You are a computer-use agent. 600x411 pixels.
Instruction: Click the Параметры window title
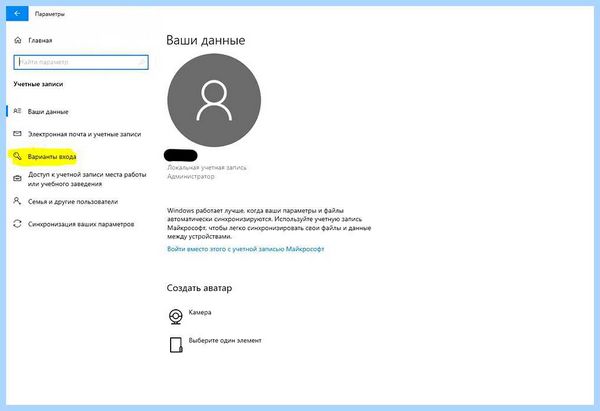[x=49, y=14]
